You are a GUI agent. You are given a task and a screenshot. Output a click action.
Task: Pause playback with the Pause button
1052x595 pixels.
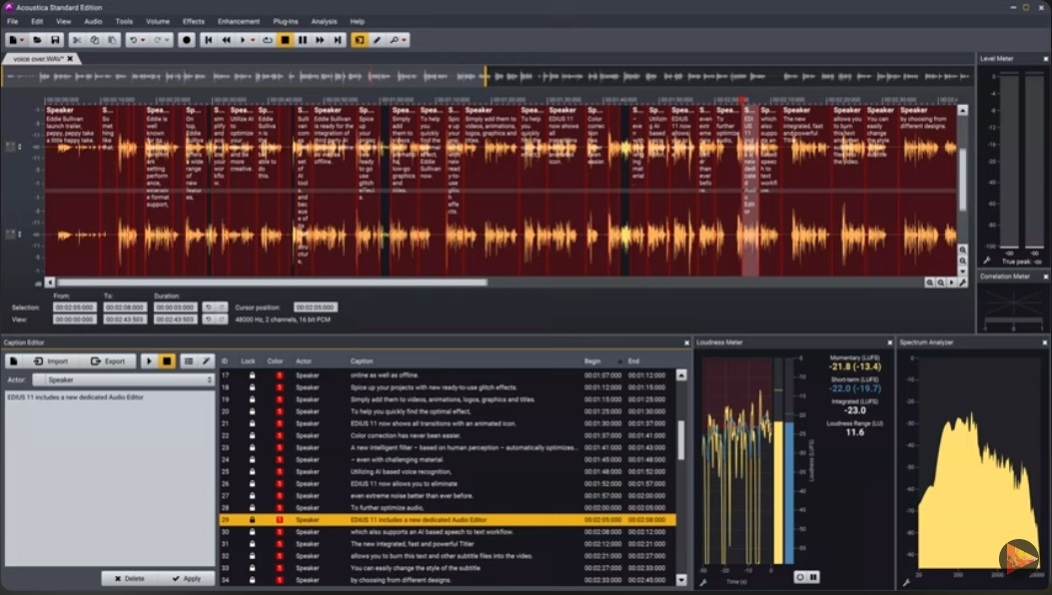[303, 40]
